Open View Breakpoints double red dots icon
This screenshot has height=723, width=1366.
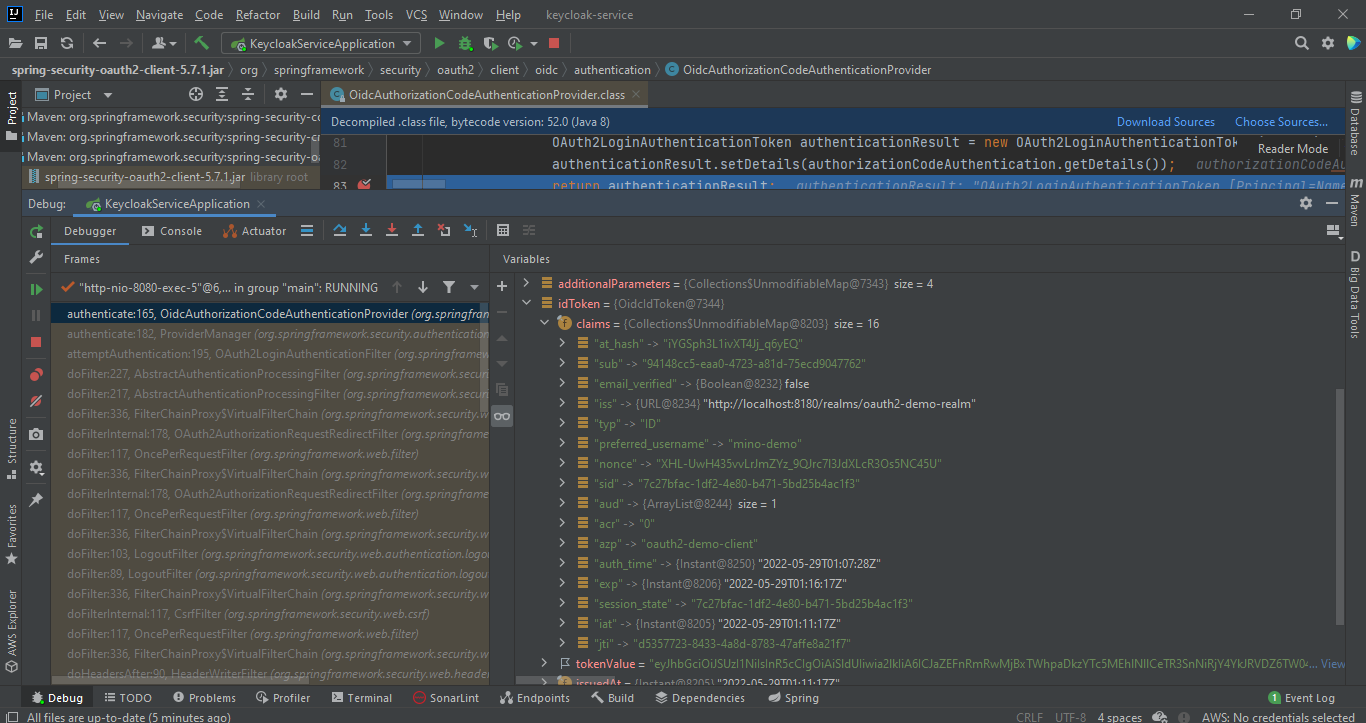point(36,375)
